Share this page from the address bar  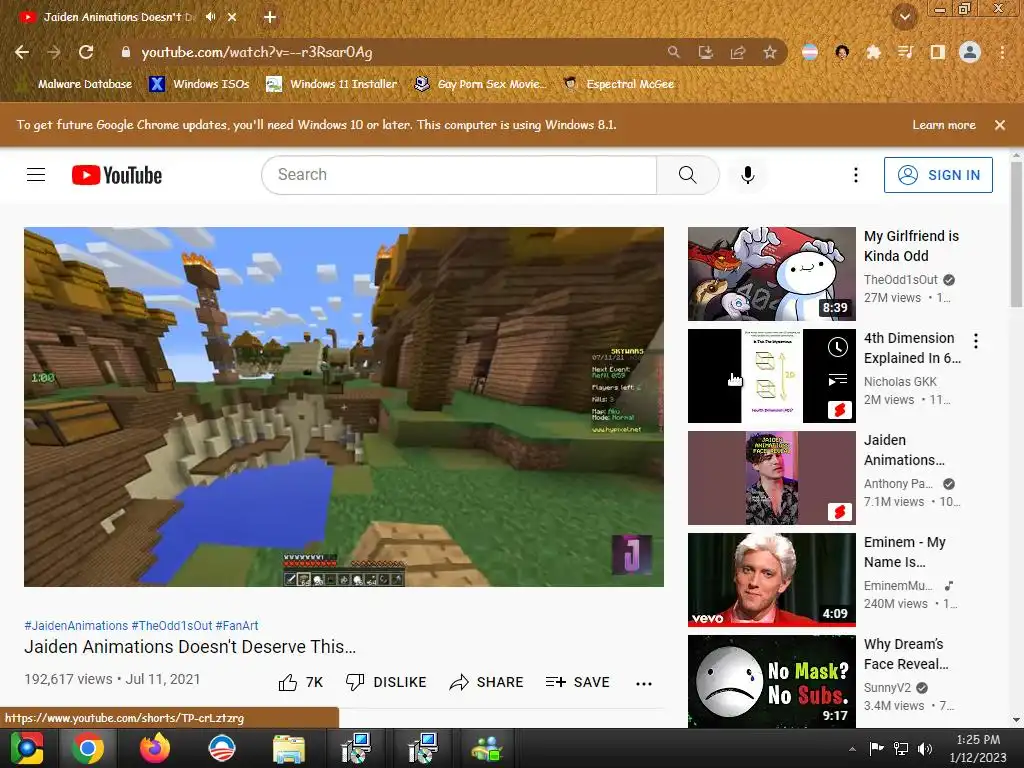tap(738, 52)
